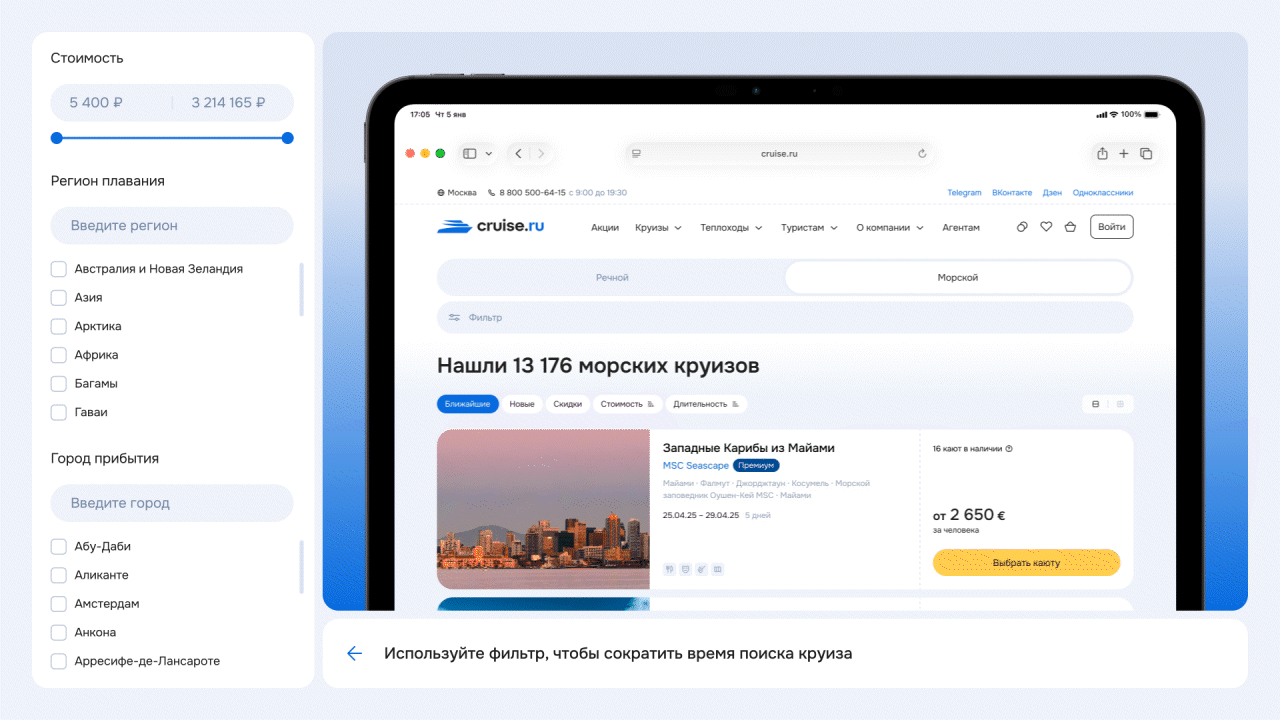Click the Введите регион input field
The width and height of the screenshot is (1280, 720).
(171, 225)
